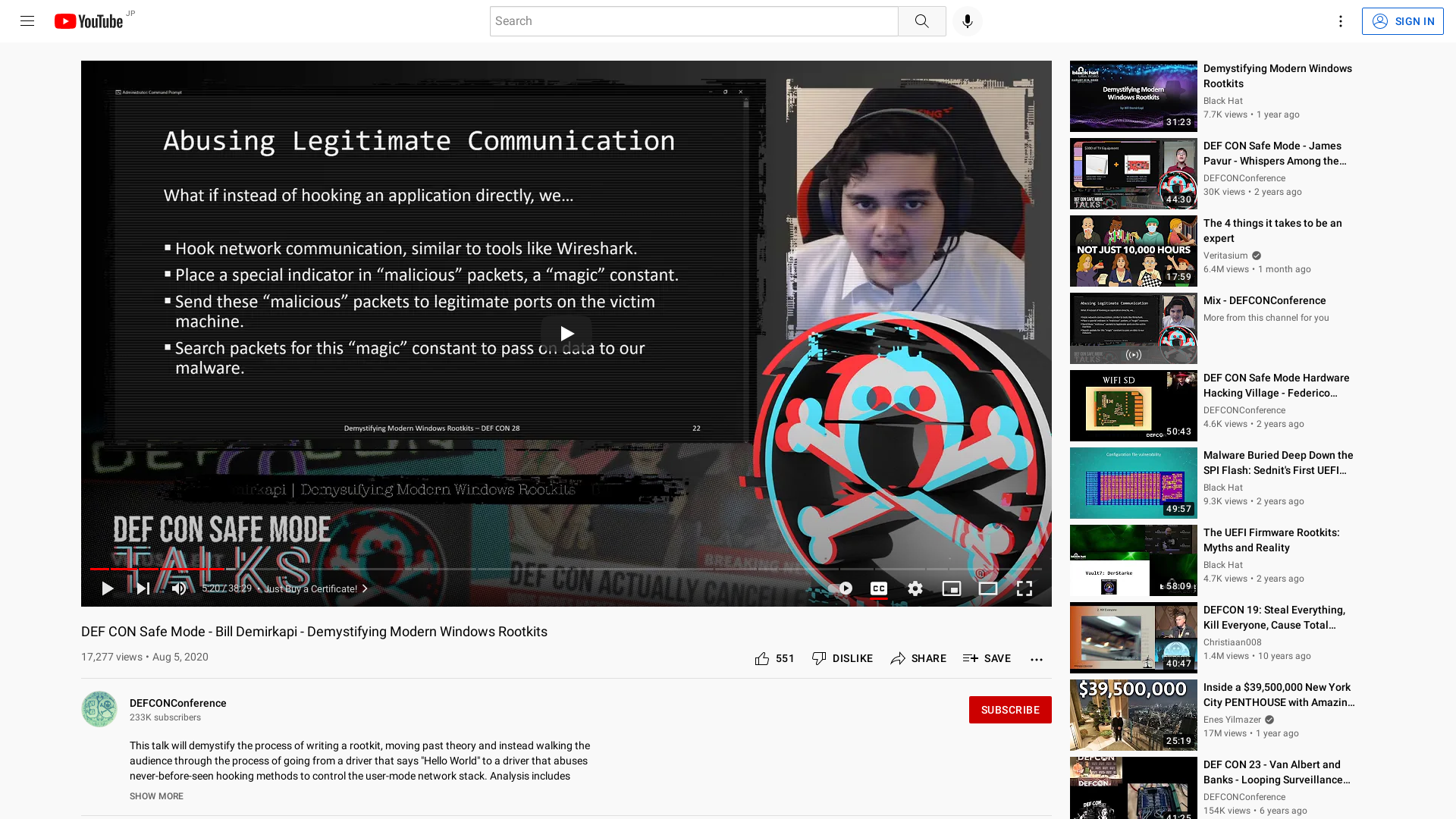Open chapter 'Just Buy a Certificate!'
Image resolution: width=1456 pixels, height=819 pixels.
point(315,588)
